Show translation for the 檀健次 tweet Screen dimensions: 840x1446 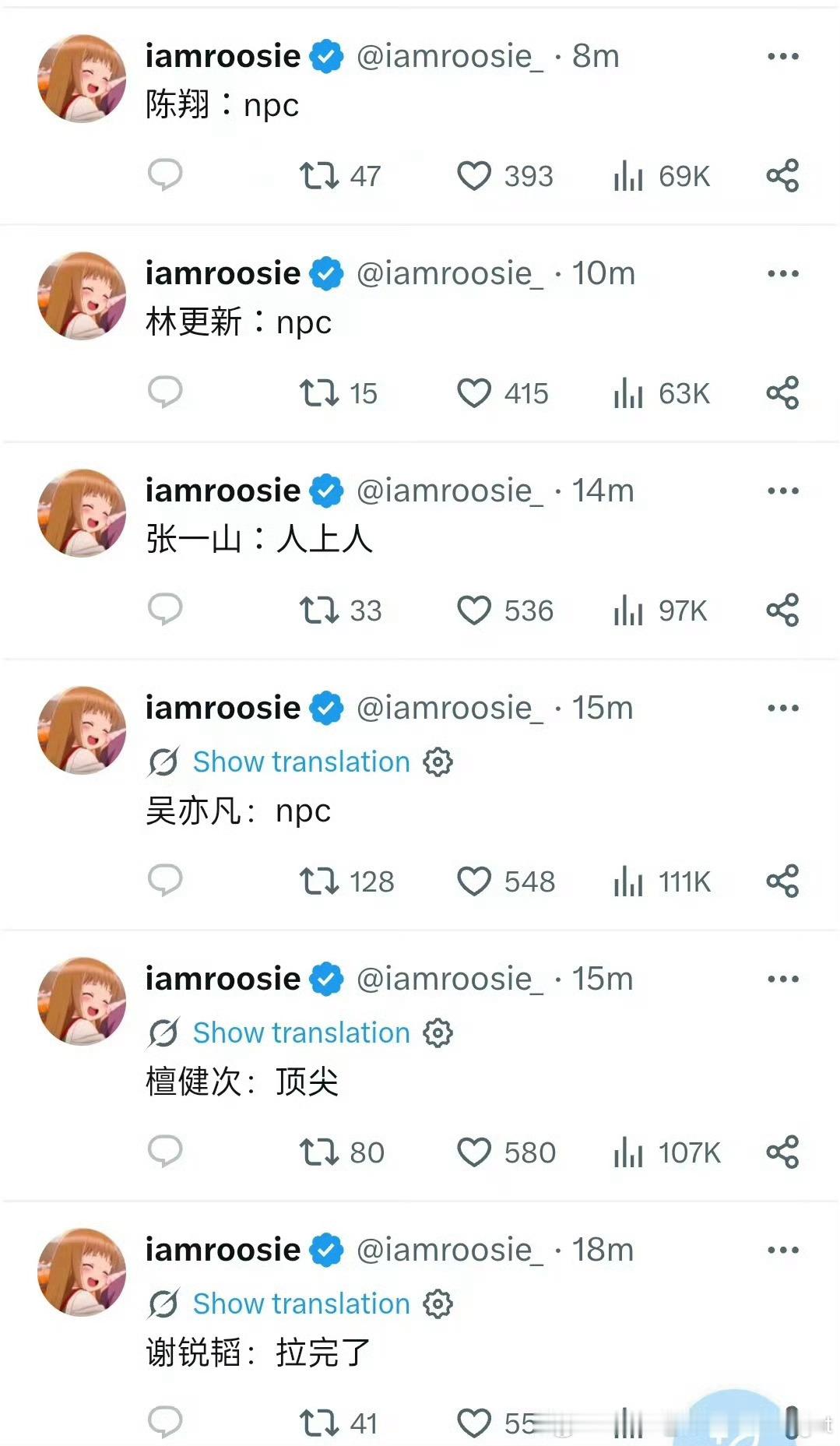pos(301,1033)
